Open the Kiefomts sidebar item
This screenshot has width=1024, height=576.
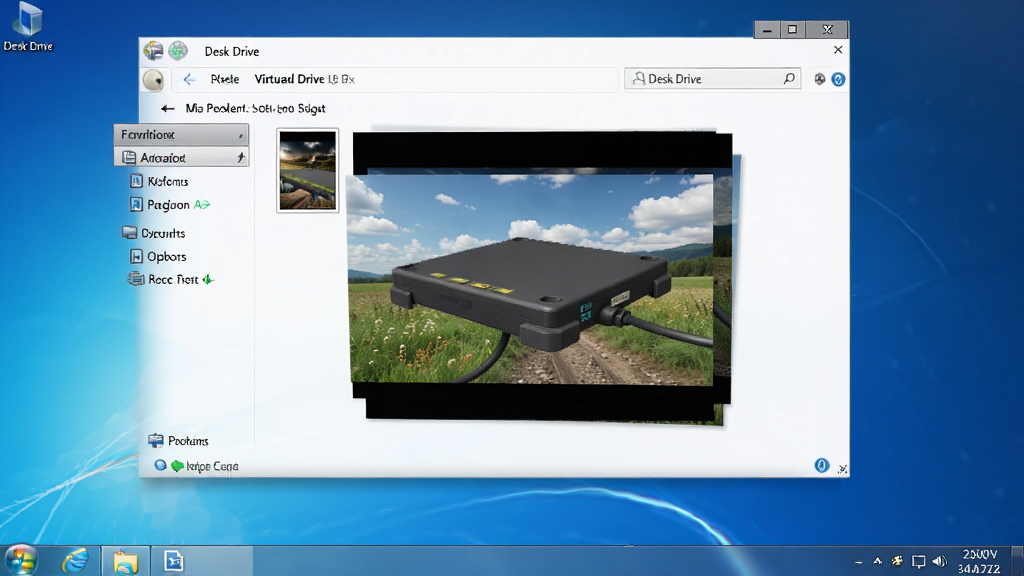pyautogui.click(x=159, y=181)
